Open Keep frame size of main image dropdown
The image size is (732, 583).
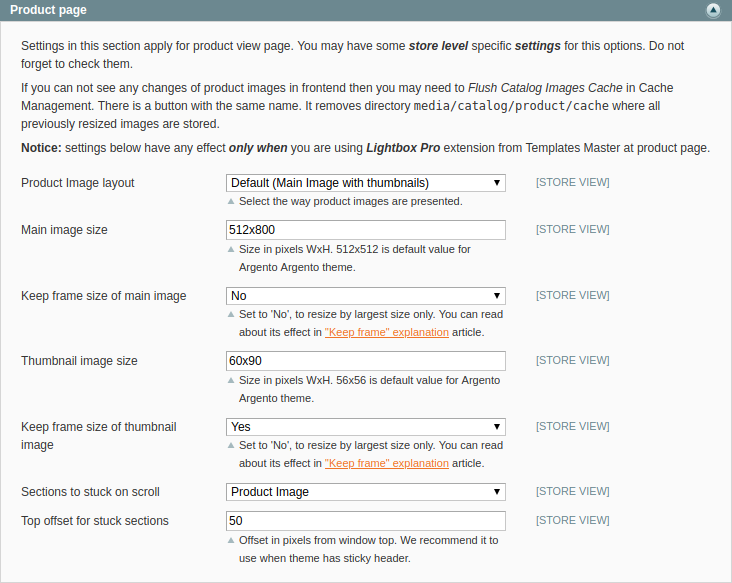(x=366, y=295)
